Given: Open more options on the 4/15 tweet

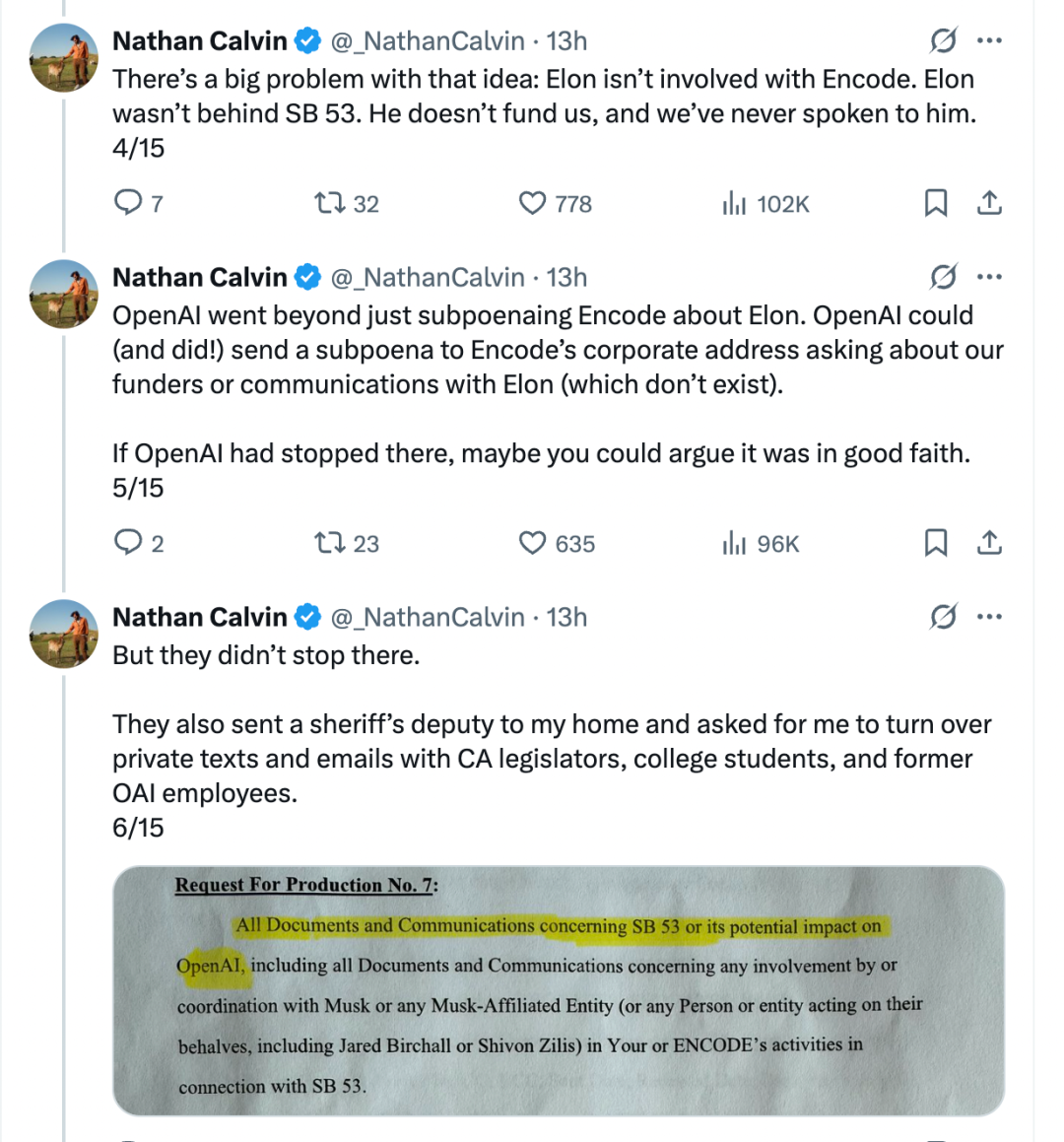Looking at the screenshot, I should tap(989, 40).
